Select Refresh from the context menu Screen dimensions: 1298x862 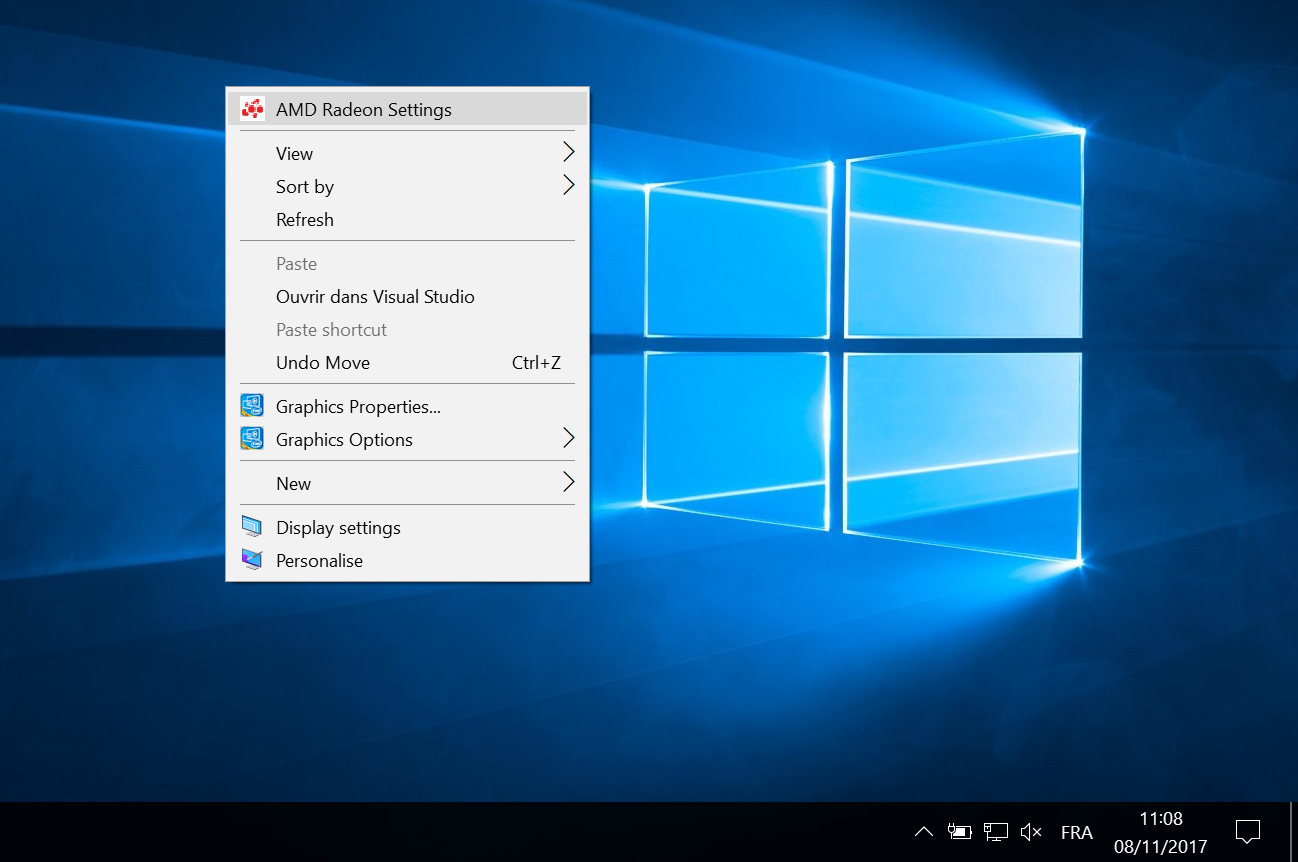click(305, 220)
